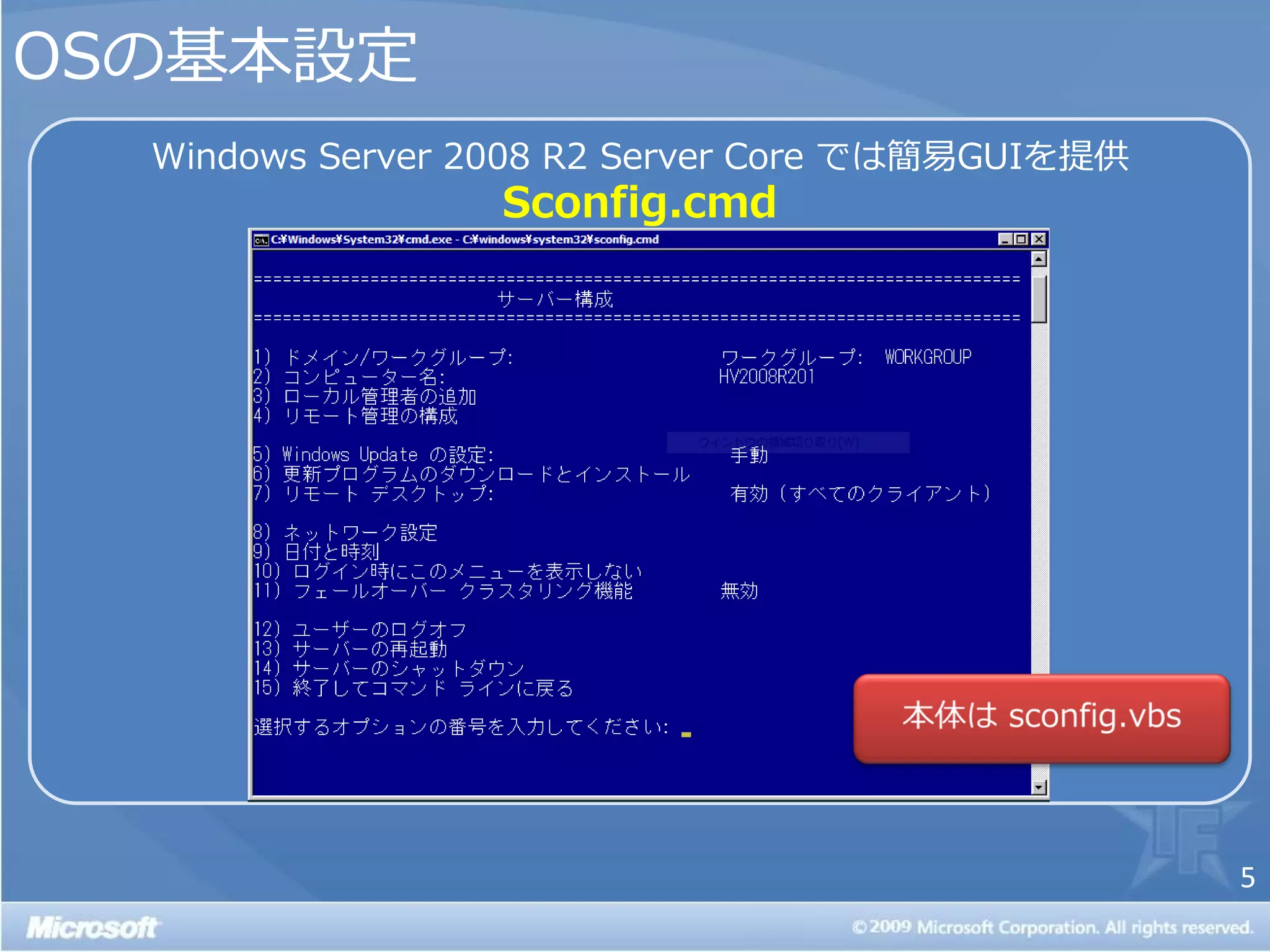Click the yellow Sconfig.cmd heading
Viewport: 1270px width, 952px height.
pos(639,202)
